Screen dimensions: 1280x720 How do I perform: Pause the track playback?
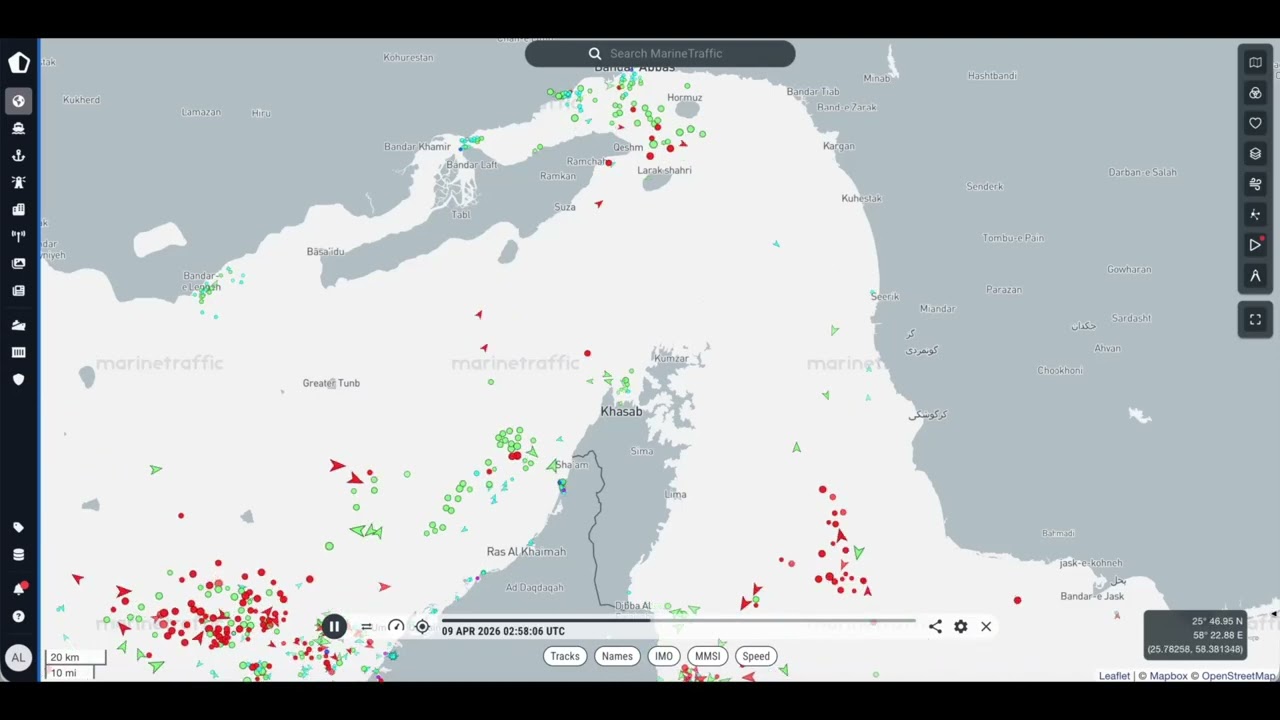coord(334,627)
